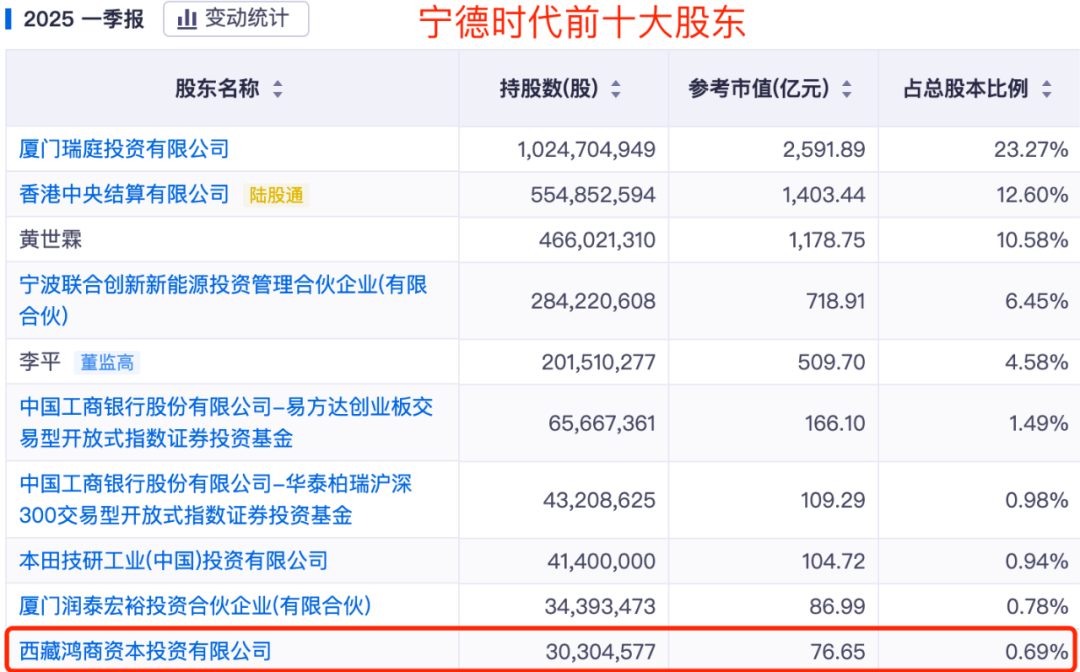Click the 2025 一季报 period label
Screen dimensions: 1080x672
point(84,19)
